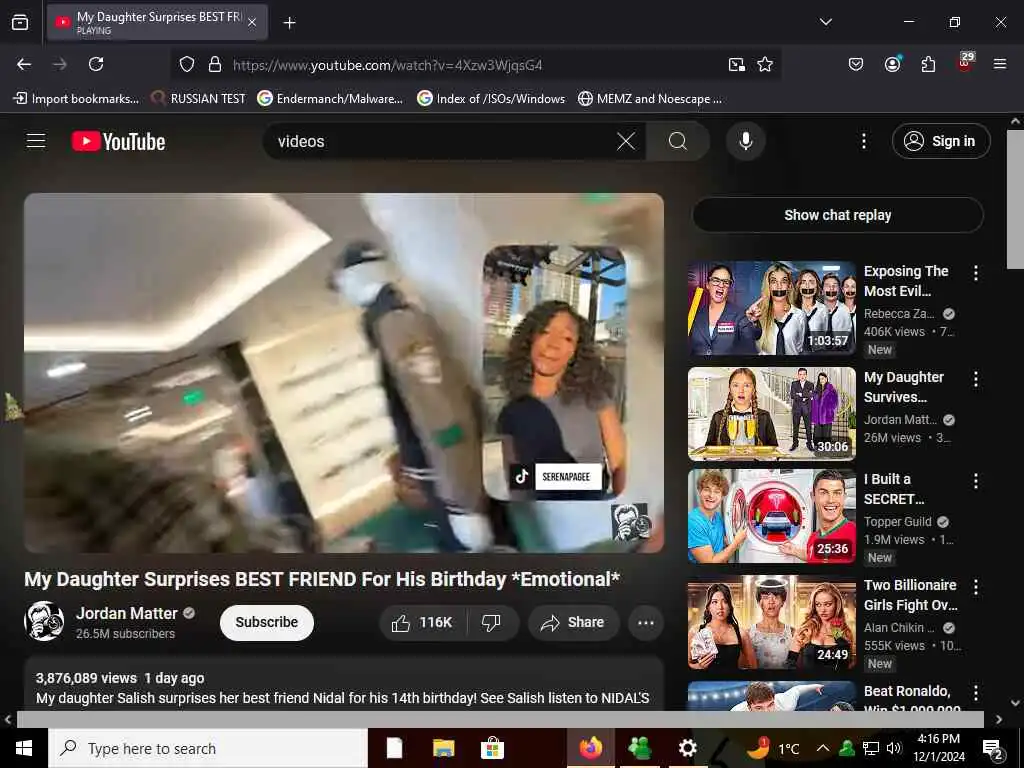Open the Import bookmarks bookmark

click(76, 99)
